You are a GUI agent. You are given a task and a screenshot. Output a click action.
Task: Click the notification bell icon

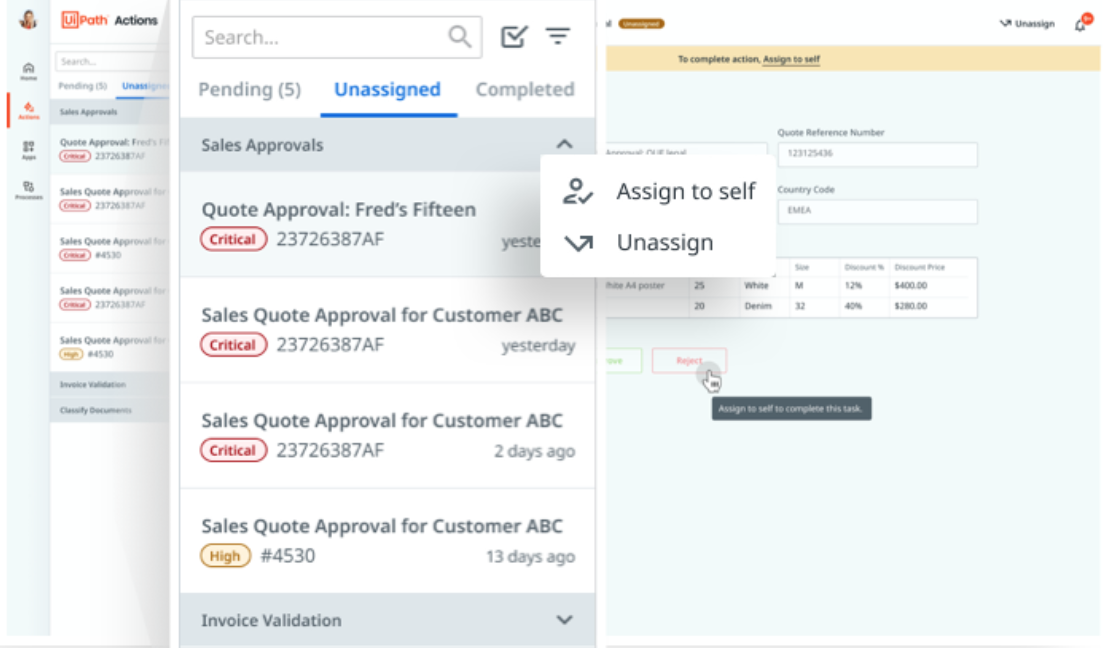pyautogui.click(x=1081, y=24)
